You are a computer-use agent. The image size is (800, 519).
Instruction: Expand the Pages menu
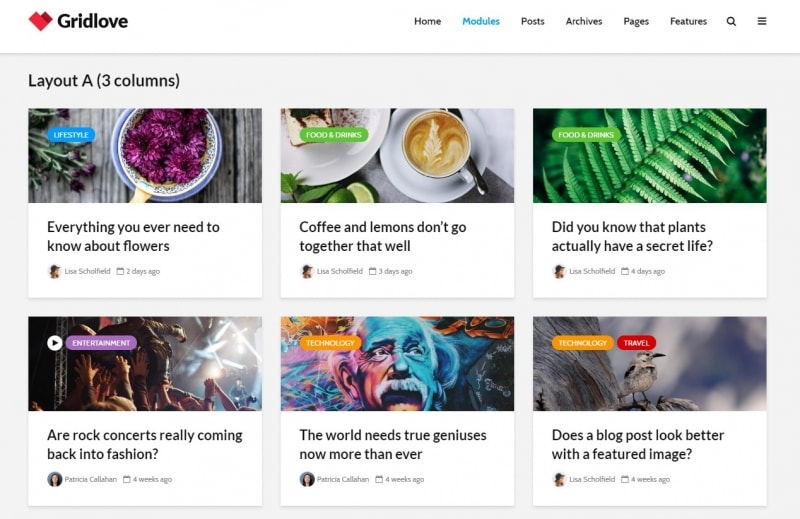click(x=636, y=21)
